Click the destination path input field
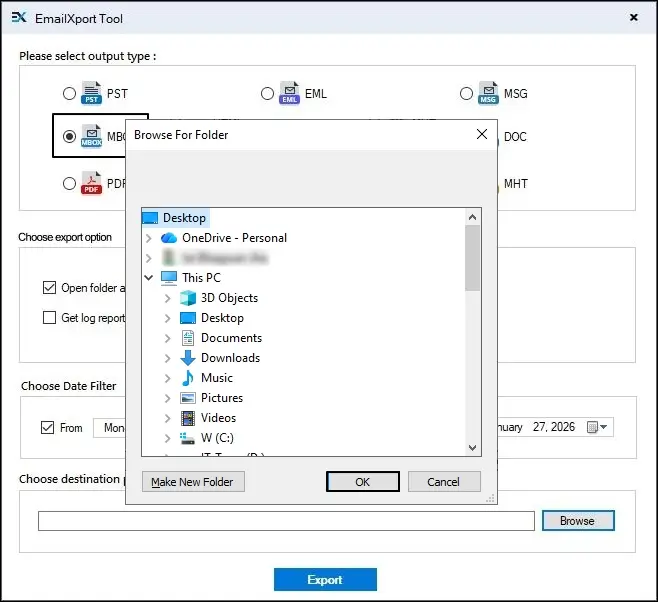The width and height of the screenshot is (658, 602). pos(286,521)
